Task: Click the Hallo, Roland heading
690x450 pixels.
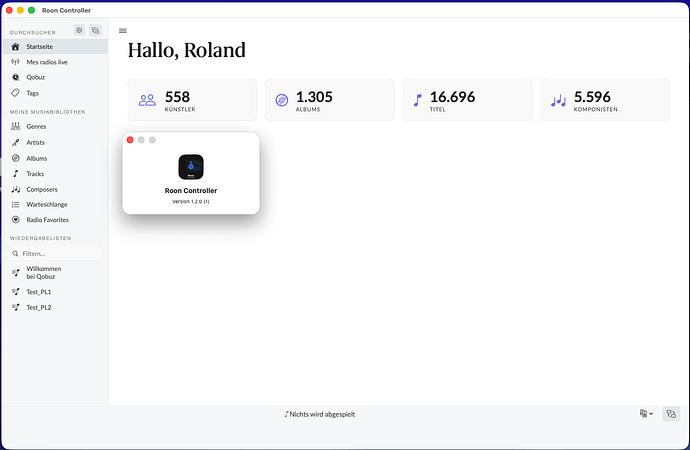Action: [187, 50]
